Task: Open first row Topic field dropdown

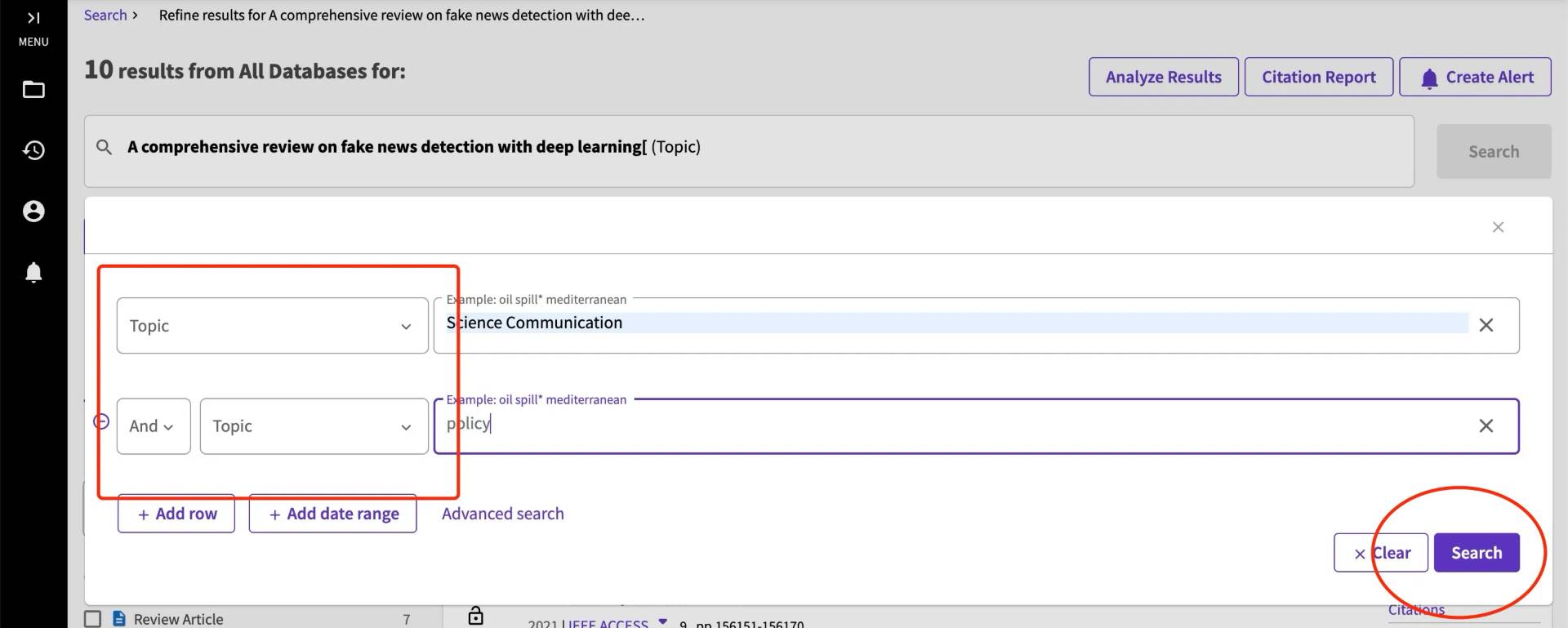Action: coord(272,325)
